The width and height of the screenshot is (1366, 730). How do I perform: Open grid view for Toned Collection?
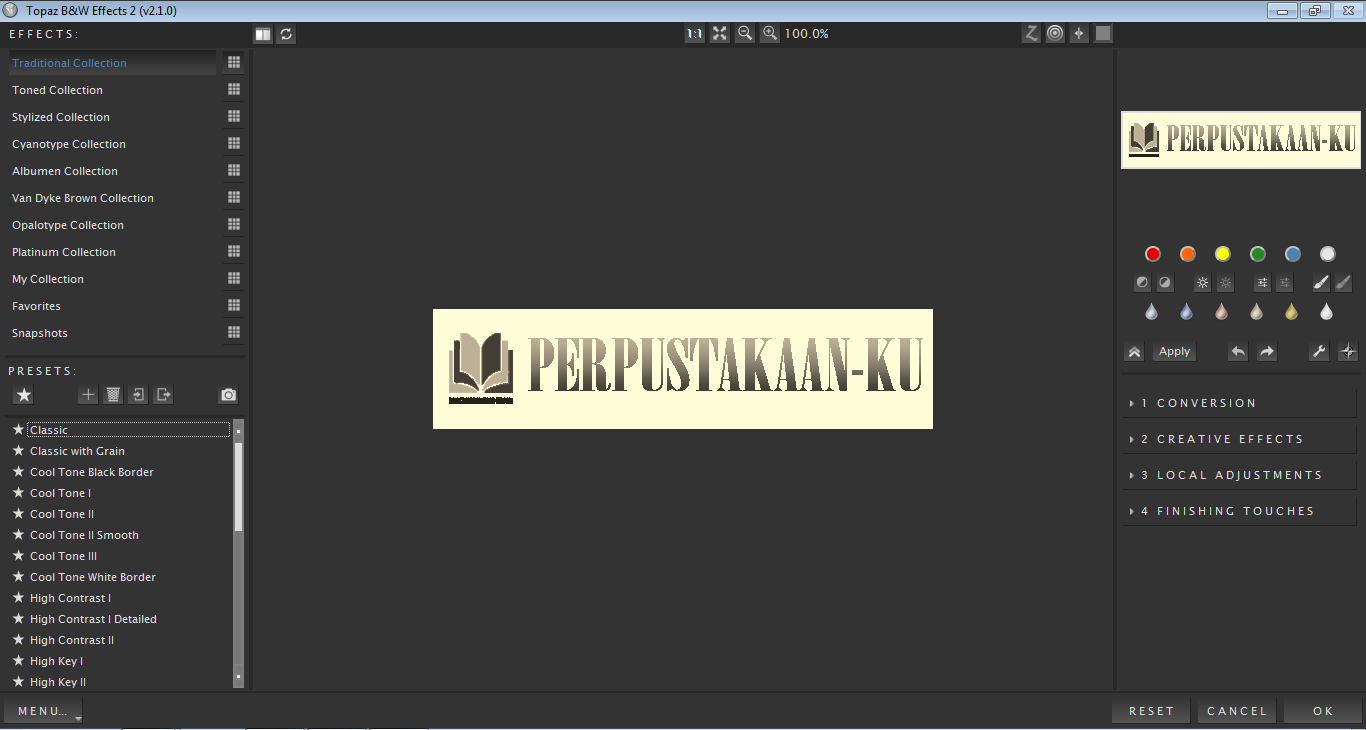(x=234, y=89)
